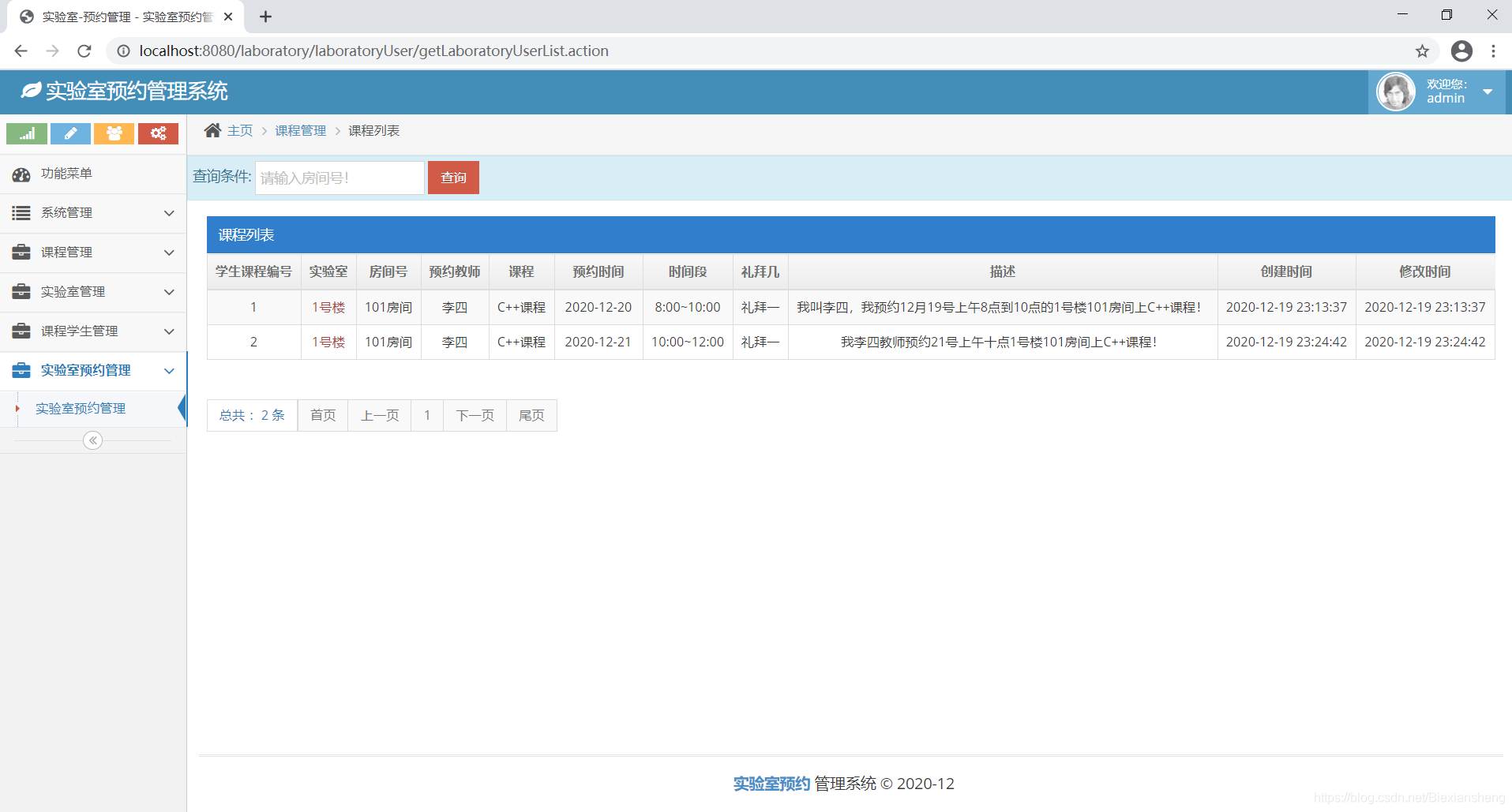Click the 描述 column header
Image resolution: width=1512 pixels, height=812 pixels.
[1003, 272]
